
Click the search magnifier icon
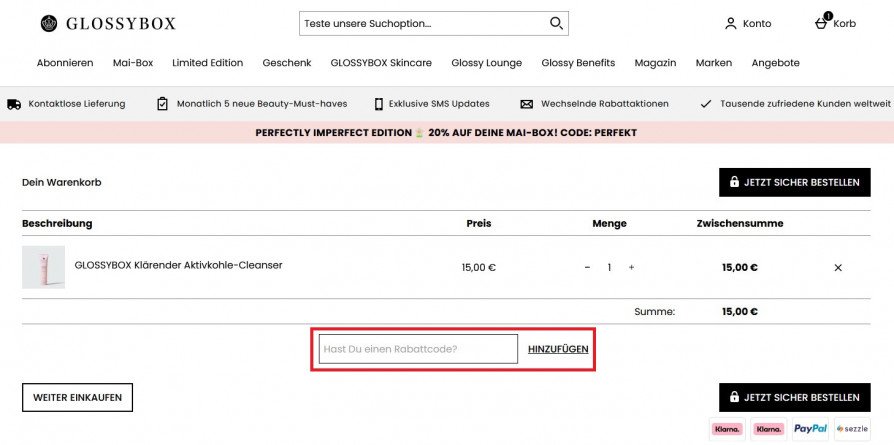click(x=556, y=23)
